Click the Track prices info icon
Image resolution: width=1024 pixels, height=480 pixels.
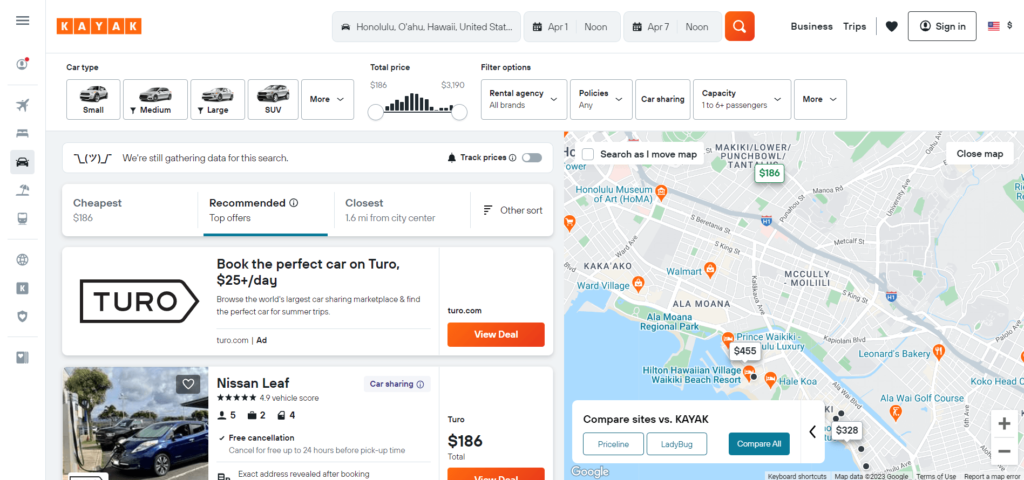[512, 158]
